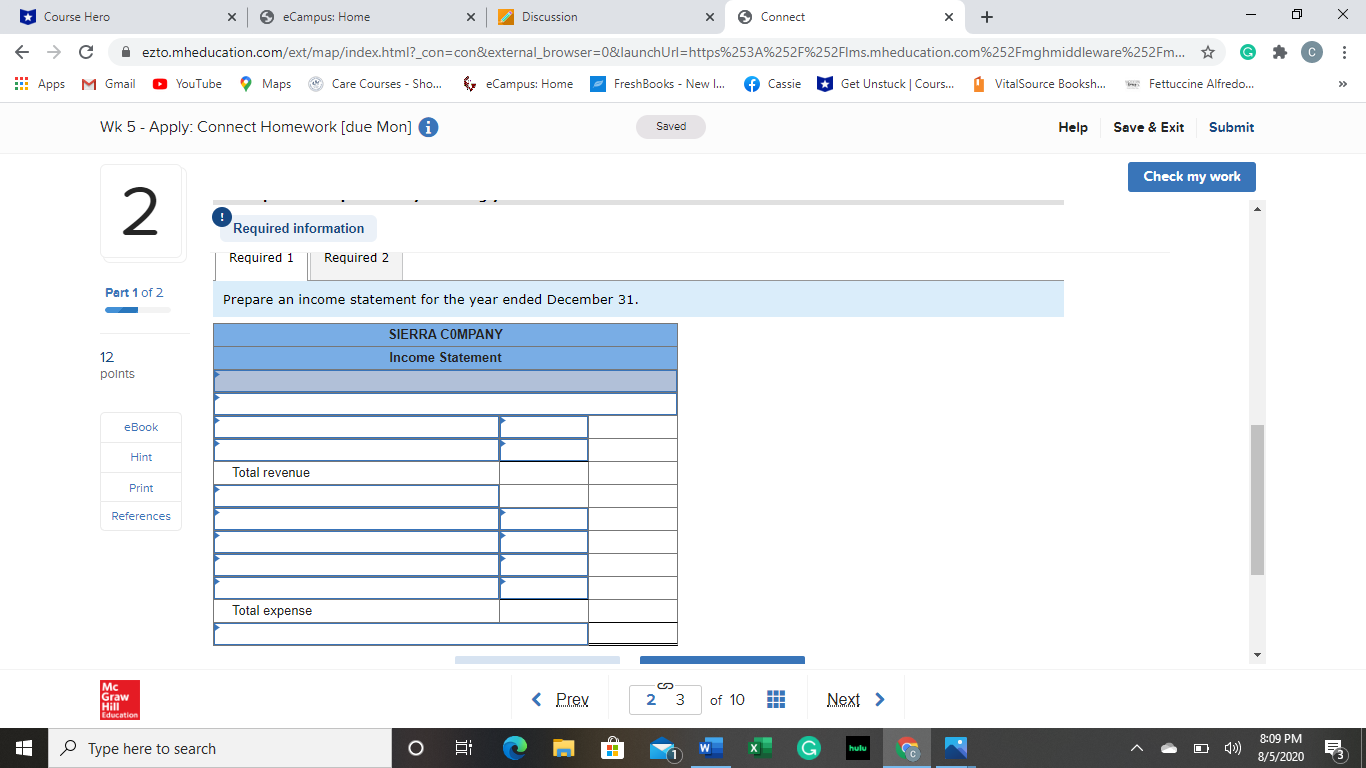Open Maps bookmark
The image size is (1366, 768).
tap(265, 84)
